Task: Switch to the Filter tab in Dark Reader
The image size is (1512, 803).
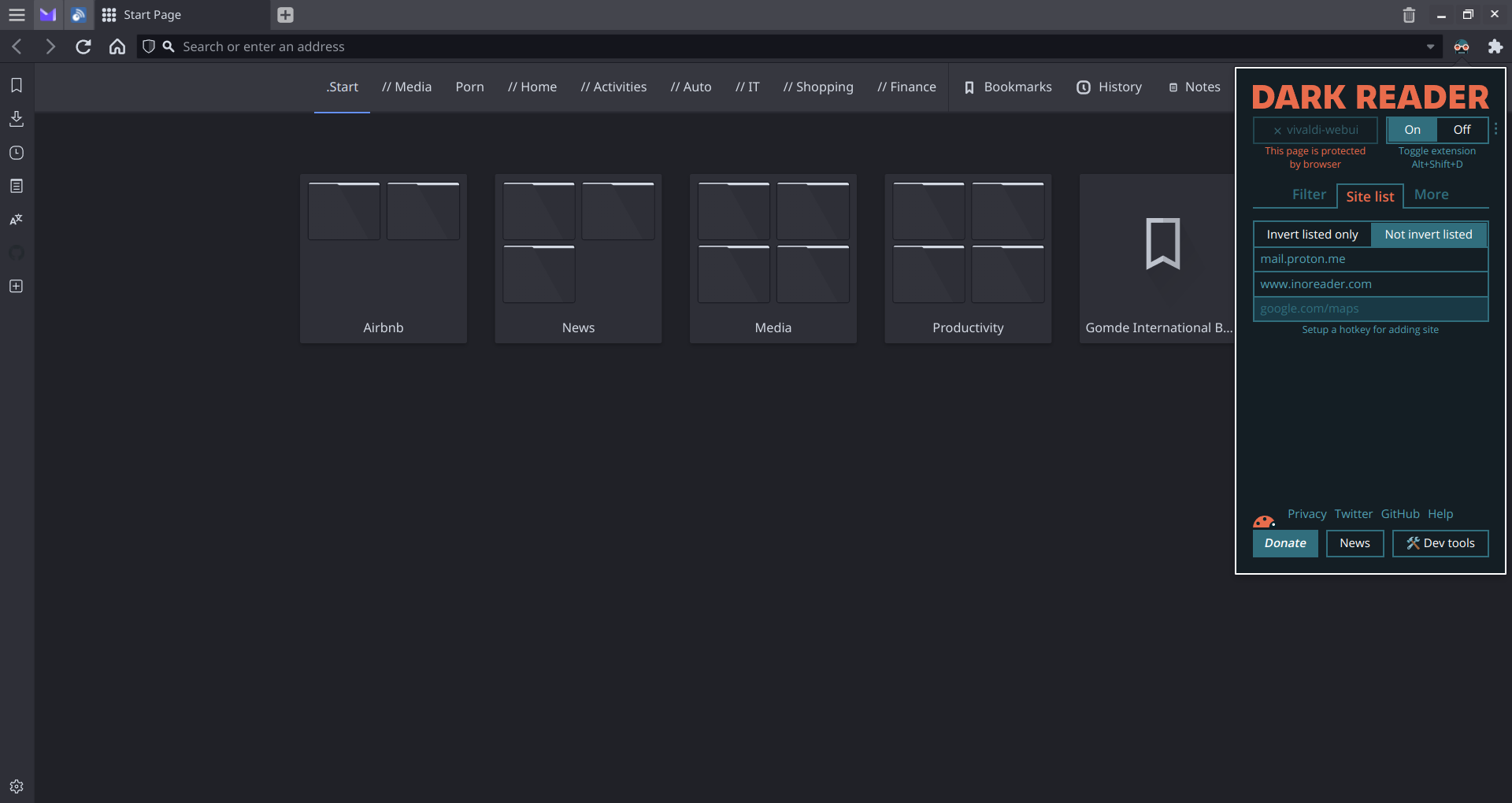Action: coord(1309,194)
